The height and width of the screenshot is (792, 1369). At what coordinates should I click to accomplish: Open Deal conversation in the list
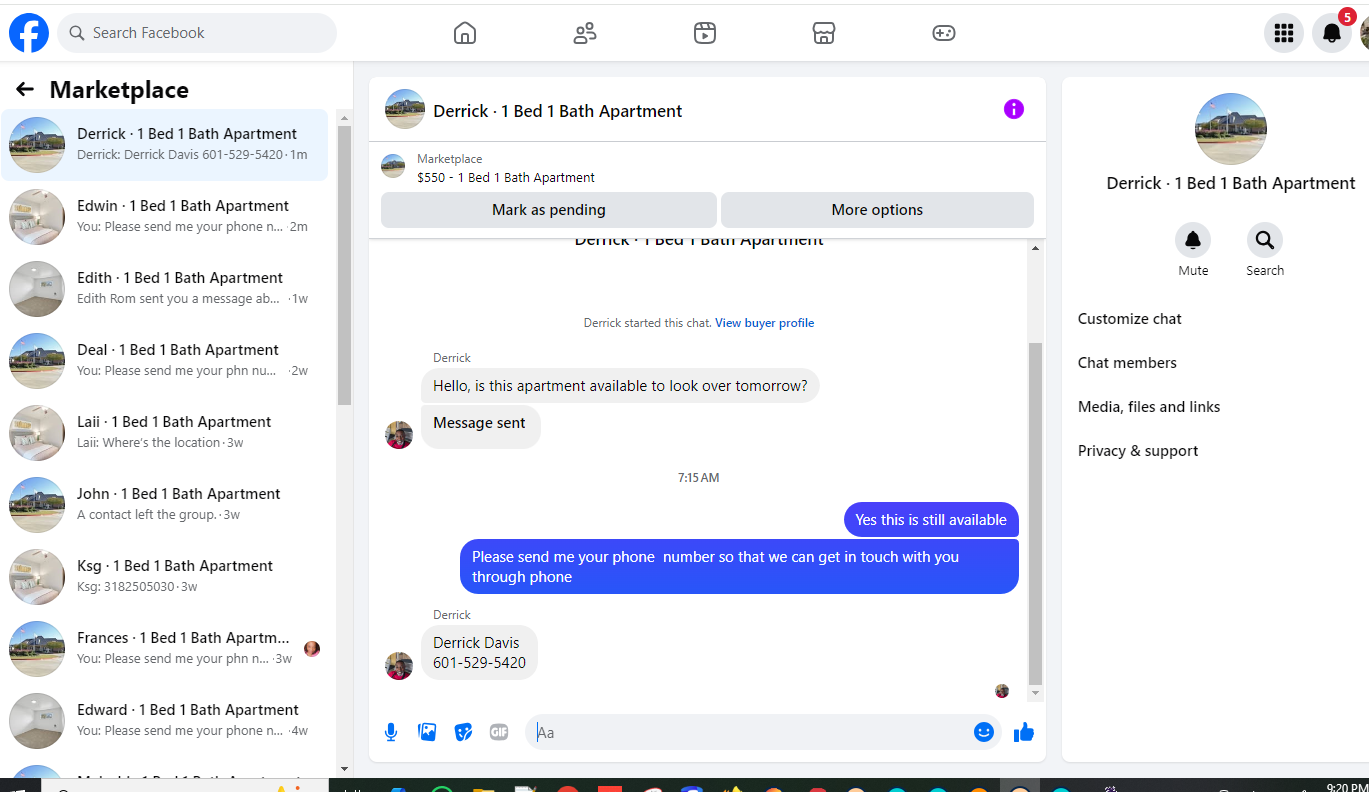[x=165, y=361]
